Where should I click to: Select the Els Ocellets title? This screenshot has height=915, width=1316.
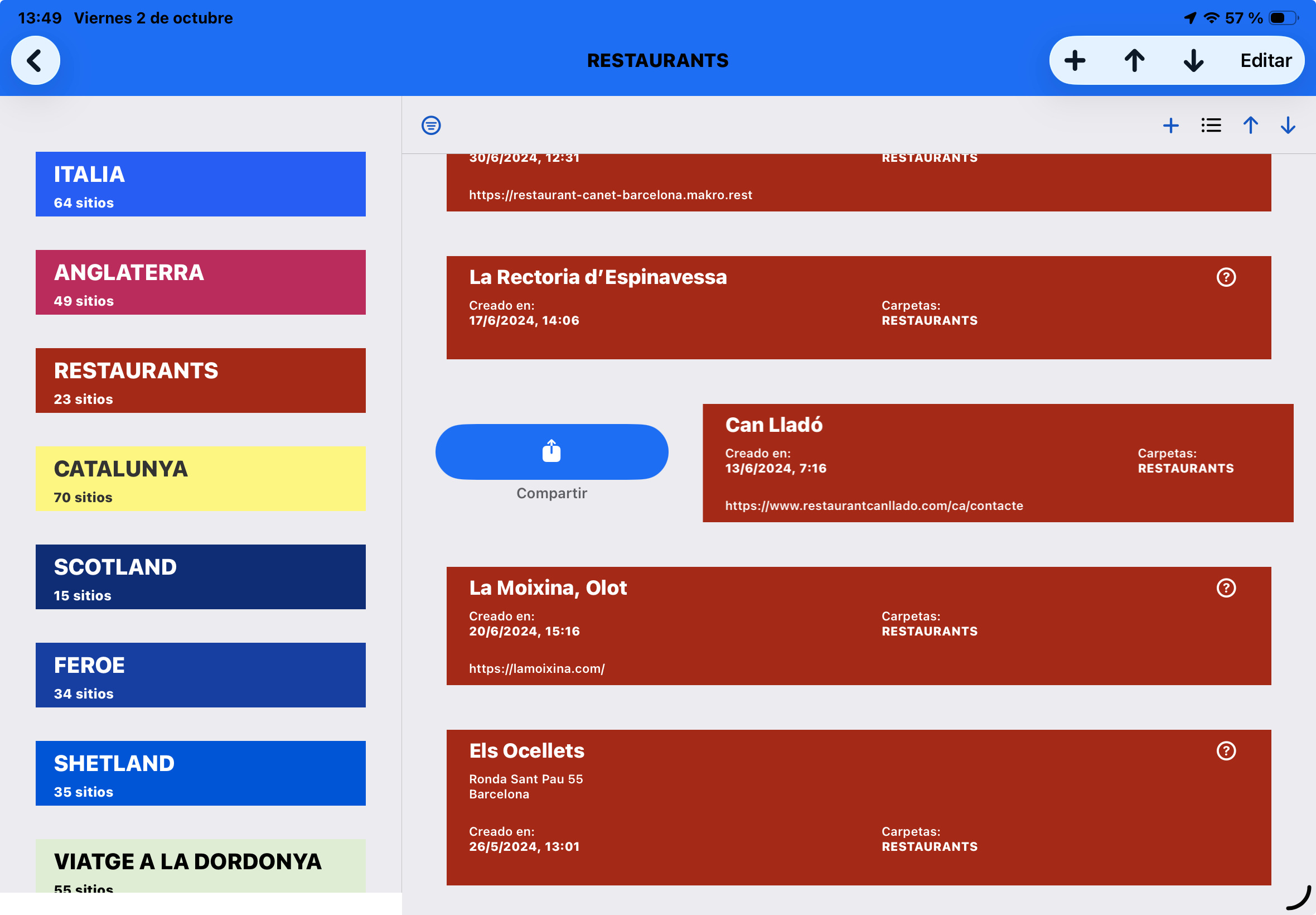526,751
